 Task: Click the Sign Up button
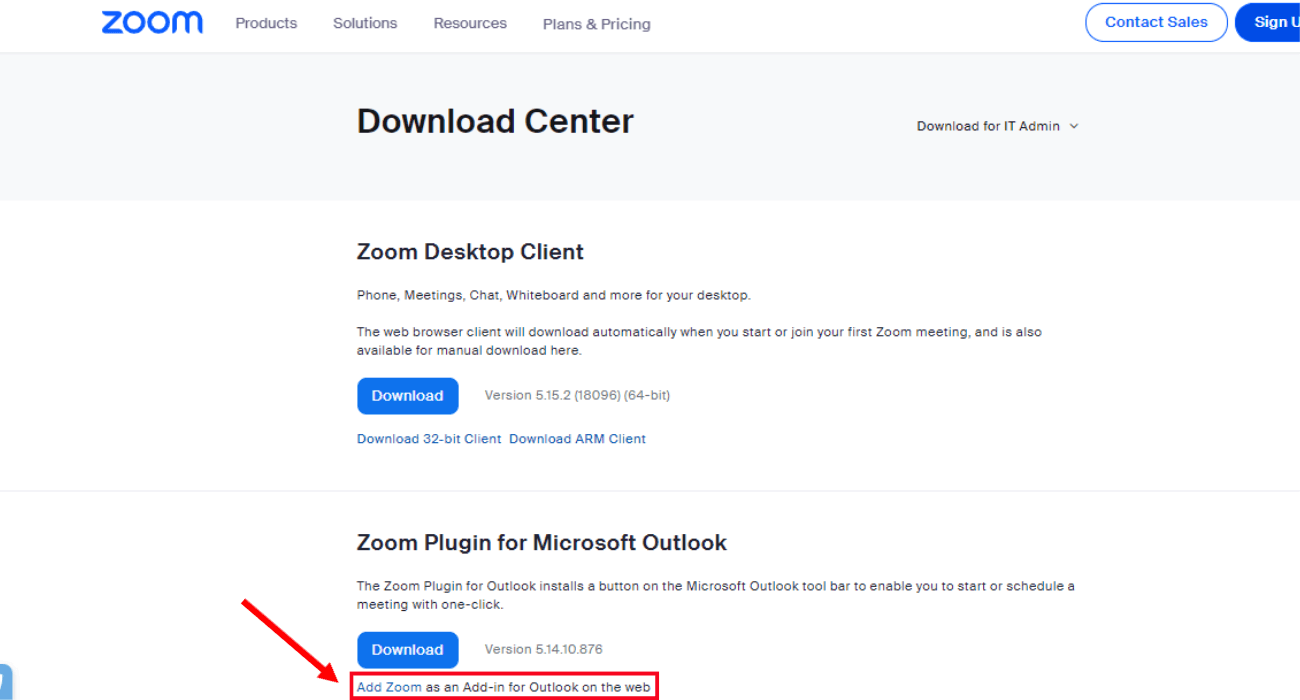tap(1268, 22)
